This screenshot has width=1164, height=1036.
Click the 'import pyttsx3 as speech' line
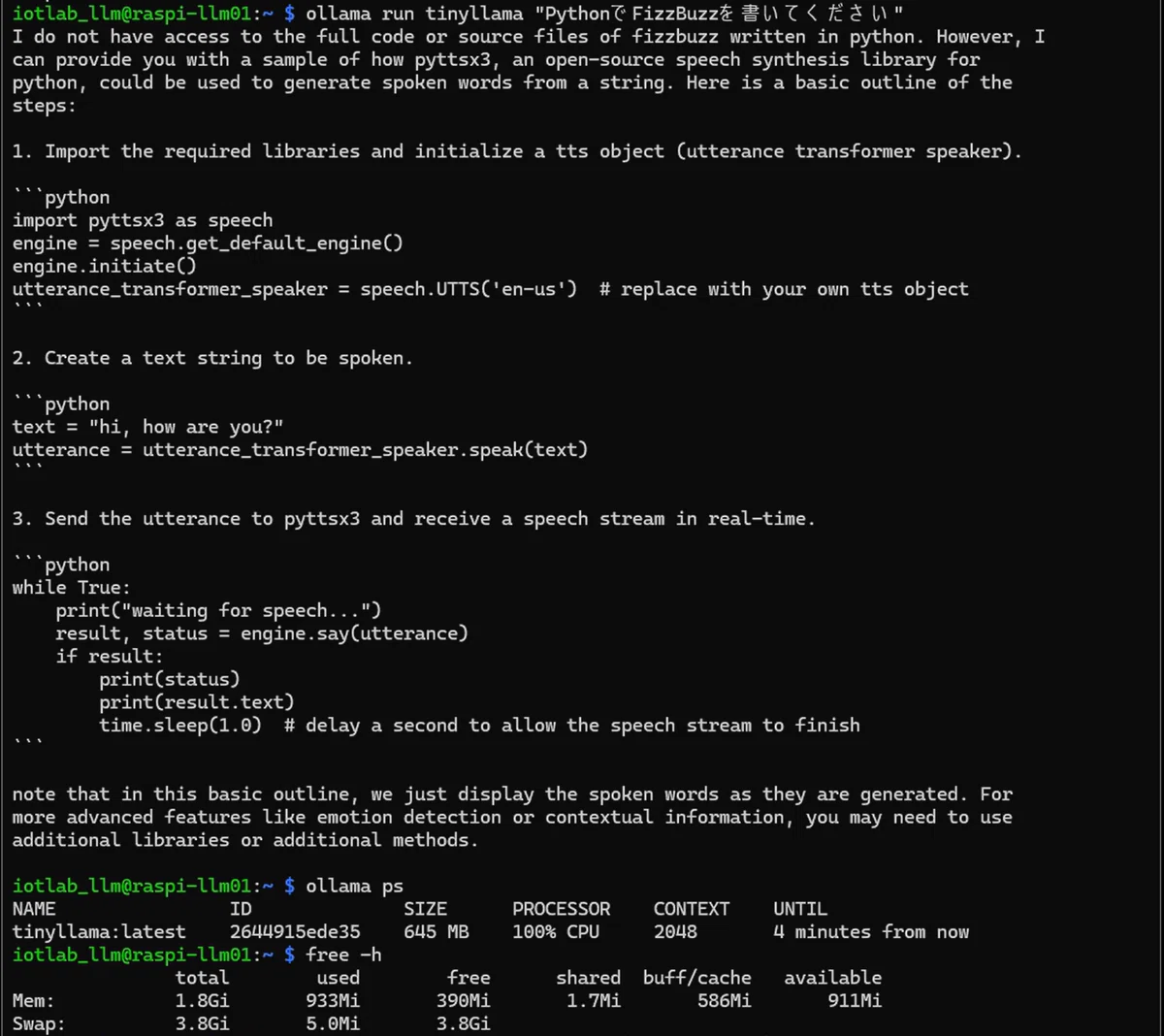143,220
